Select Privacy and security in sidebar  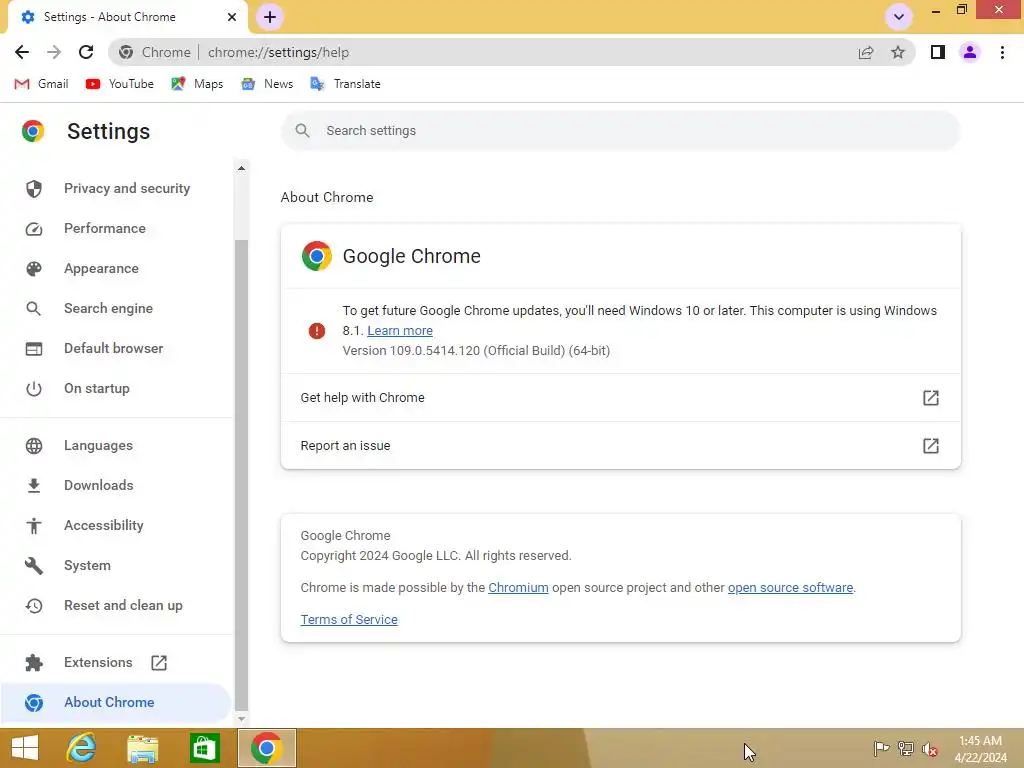pos(116,189)
